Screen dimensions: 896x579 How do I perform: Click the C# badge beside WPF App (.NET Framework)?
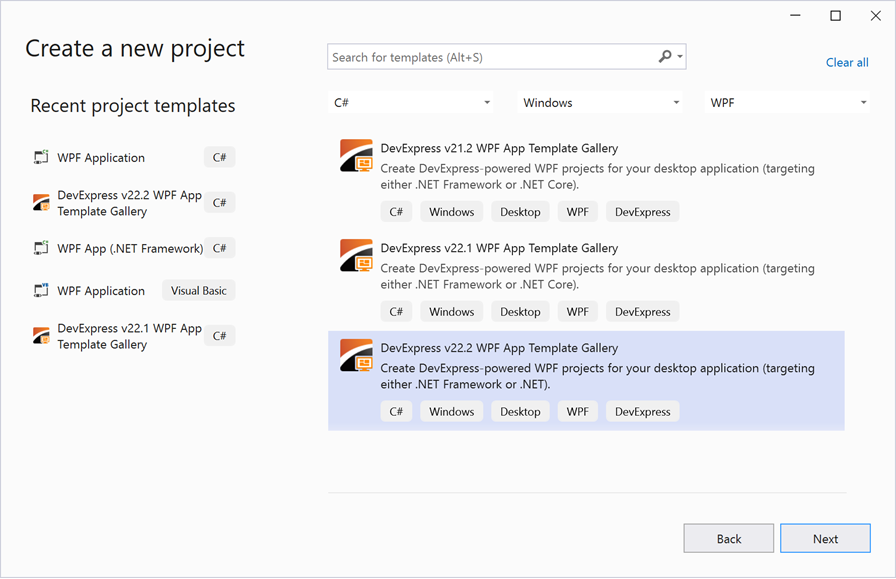(219, 248)
